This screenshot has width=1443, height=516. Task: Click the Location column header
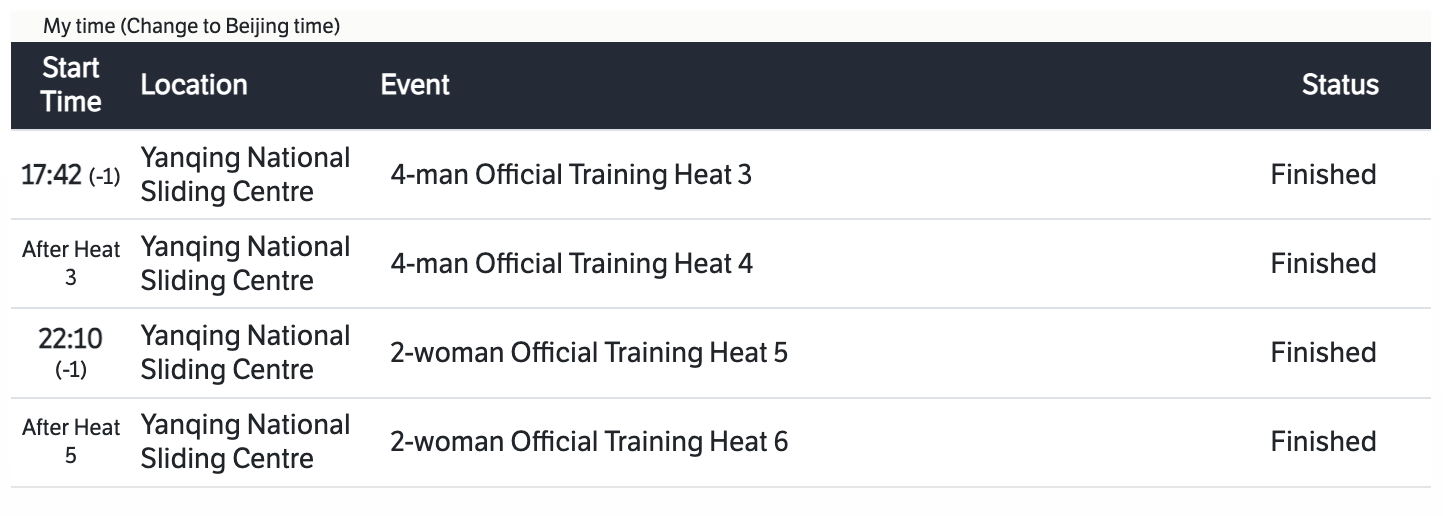(x=194, y=85)
